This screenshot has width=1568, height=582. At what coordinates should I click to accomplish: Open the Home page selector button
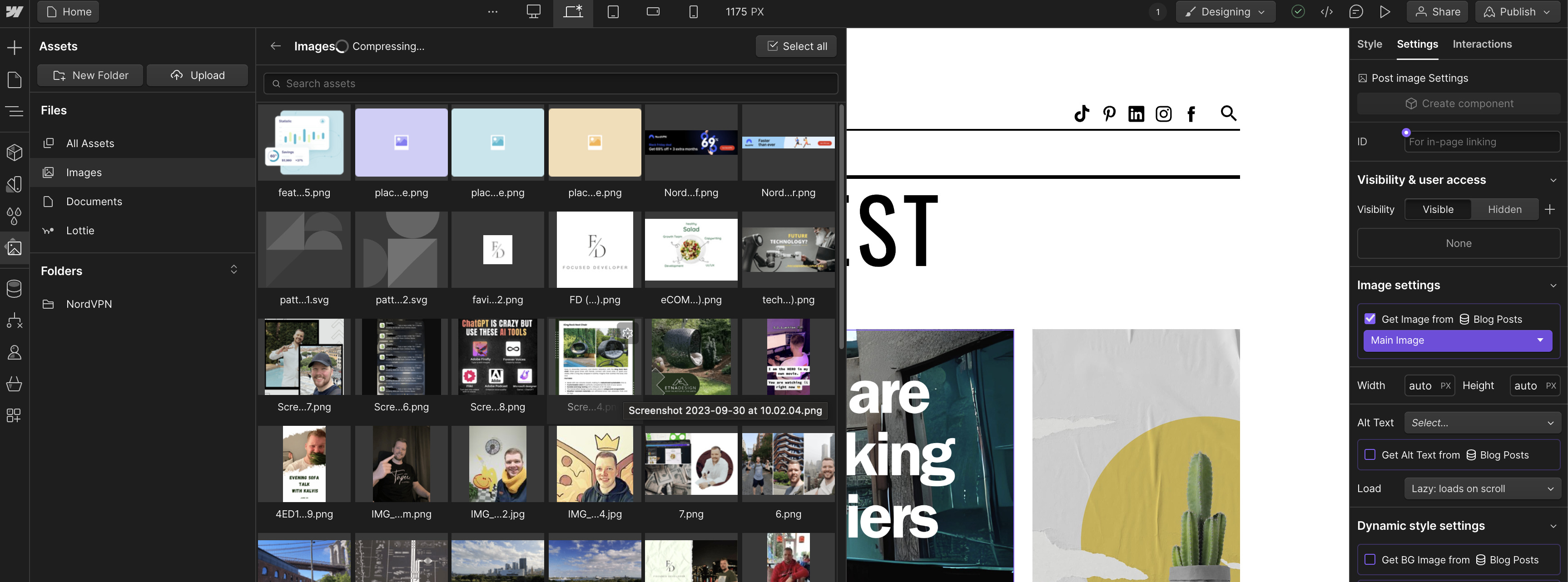point(68,11)
